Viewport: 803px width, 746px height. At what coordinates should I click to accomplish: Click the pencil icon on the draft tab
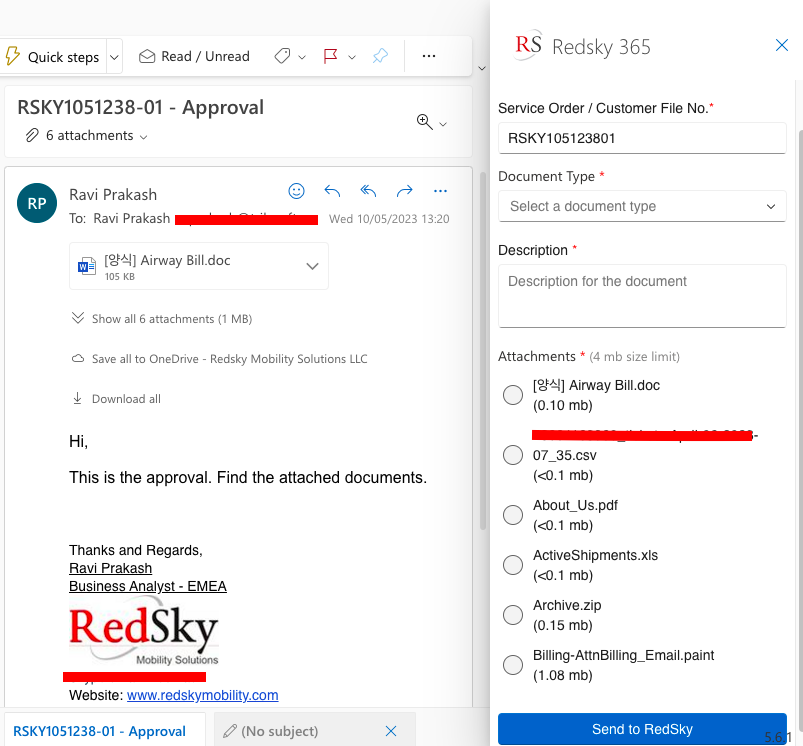[x=230, y=731]
